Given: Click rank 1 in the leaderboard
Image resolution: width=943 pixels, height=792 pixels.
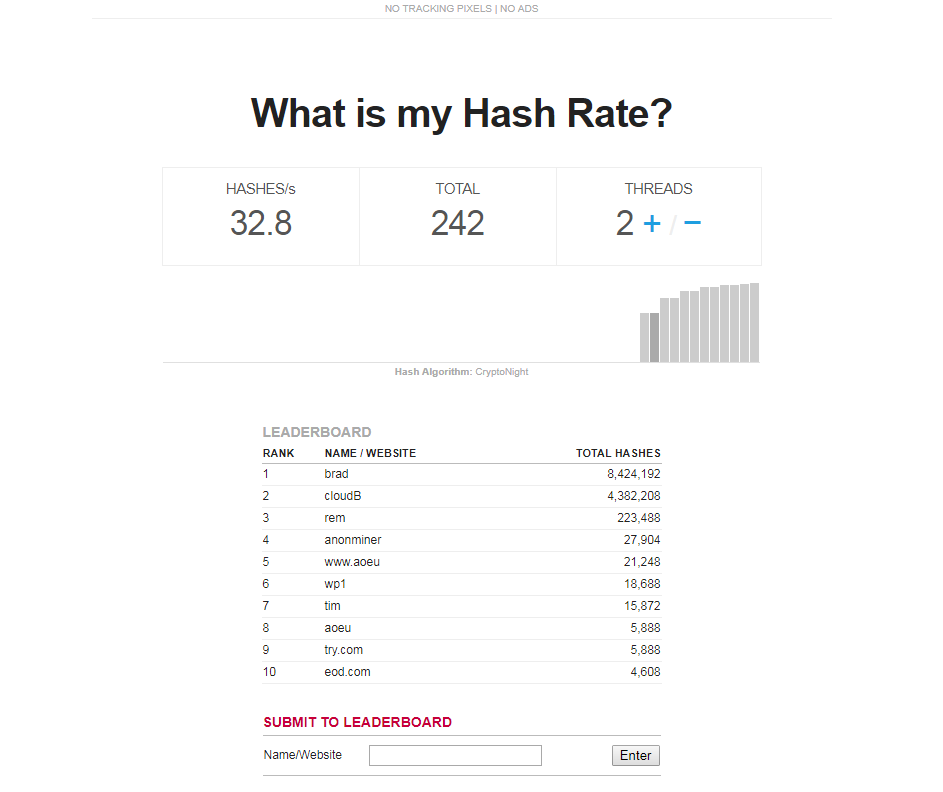Looking at the screenshot, I should click(265, 473).
